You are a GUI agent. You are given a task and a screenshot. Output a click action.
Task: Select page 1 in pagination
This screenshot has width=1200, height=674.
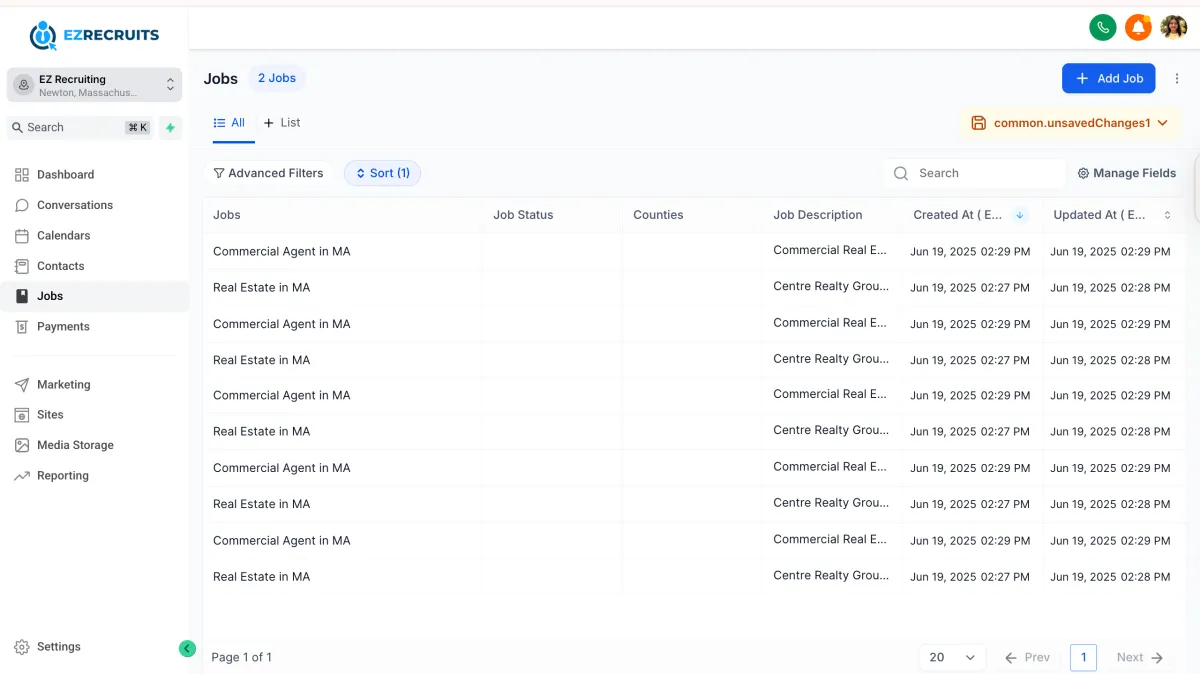point(1083,657)
